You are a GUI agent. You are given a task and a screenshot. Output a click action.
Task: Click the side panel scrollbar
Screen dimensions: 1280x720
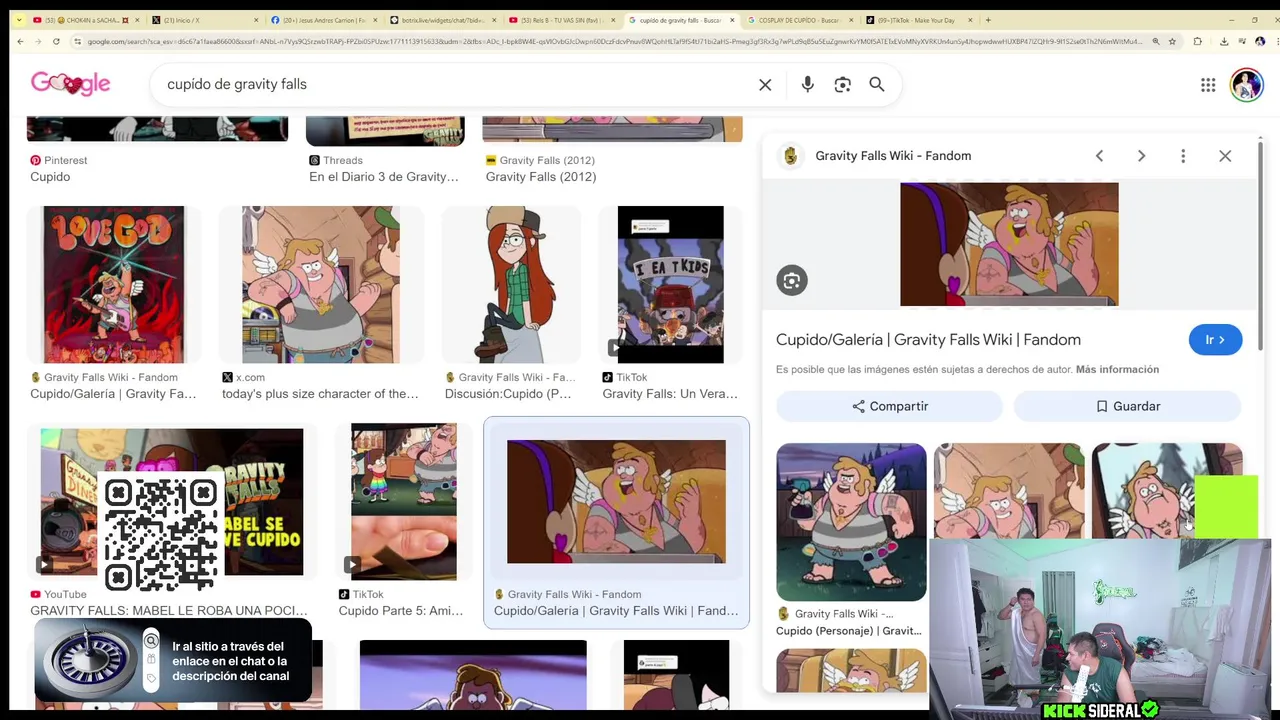tap(1260, 245)
